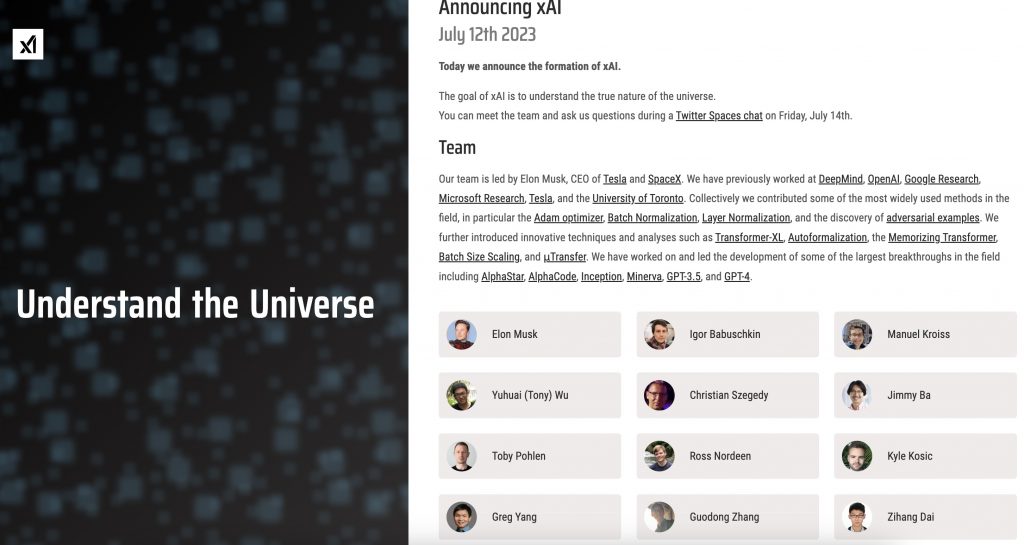Open the Guodong Zhang team card
The image size is (1024, 545).
coord(727,517)
